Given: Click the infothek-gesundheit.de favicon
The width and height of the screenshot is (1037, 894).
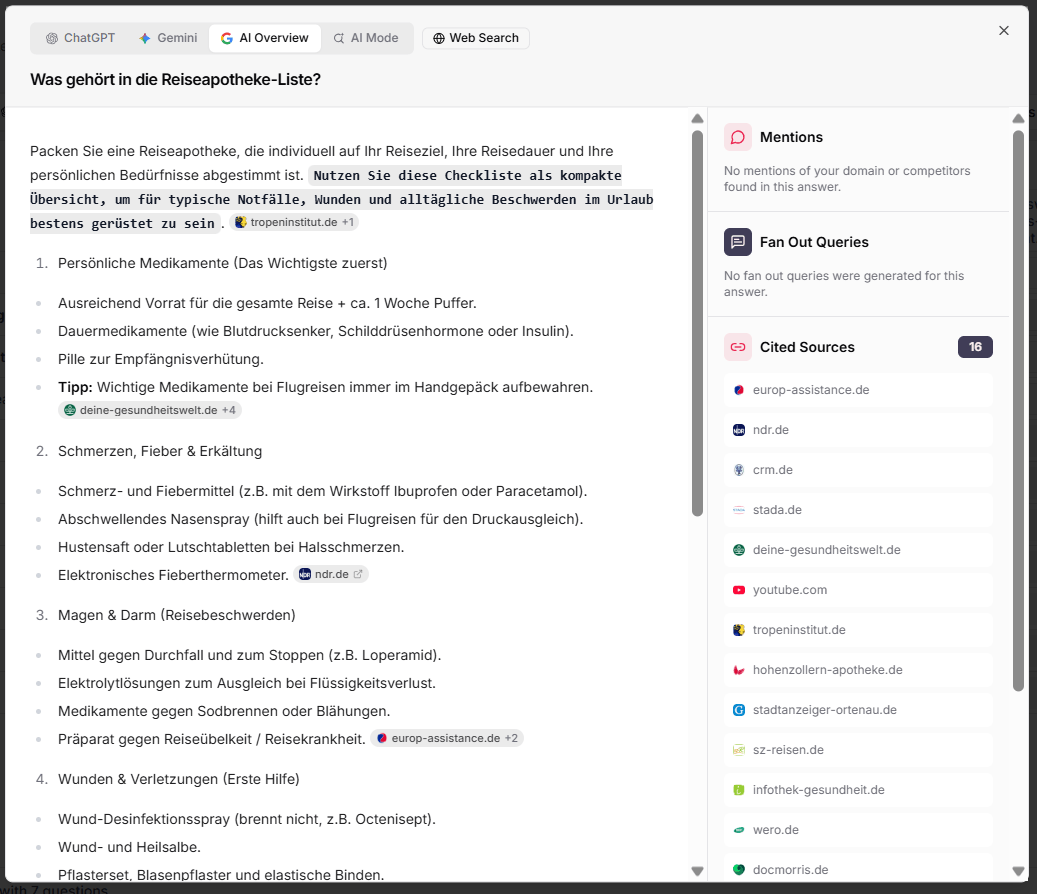Looking at the screenshot, I should [739, 790].
